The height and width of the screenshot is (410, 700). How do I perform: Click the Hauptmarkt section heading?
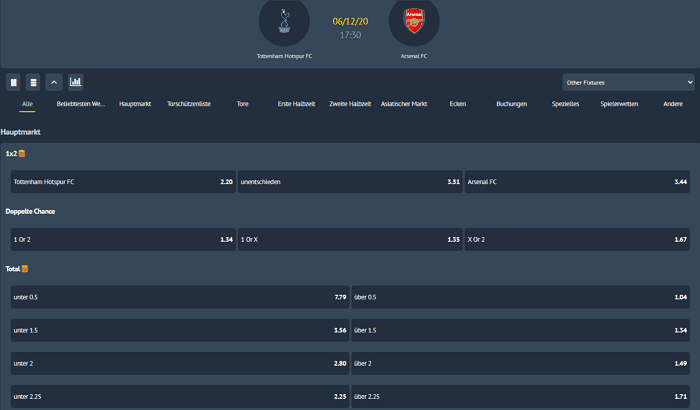pos(21,132)
